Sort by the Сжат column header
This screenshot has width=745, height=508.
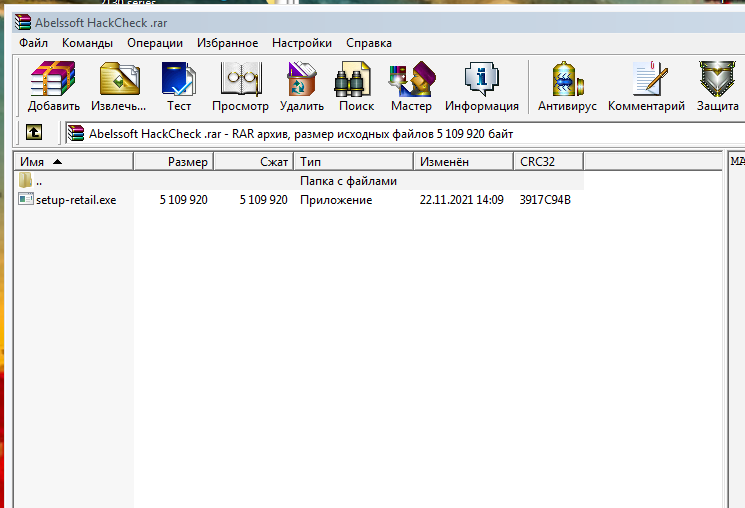pyautogui.click(x=254, y=162)
